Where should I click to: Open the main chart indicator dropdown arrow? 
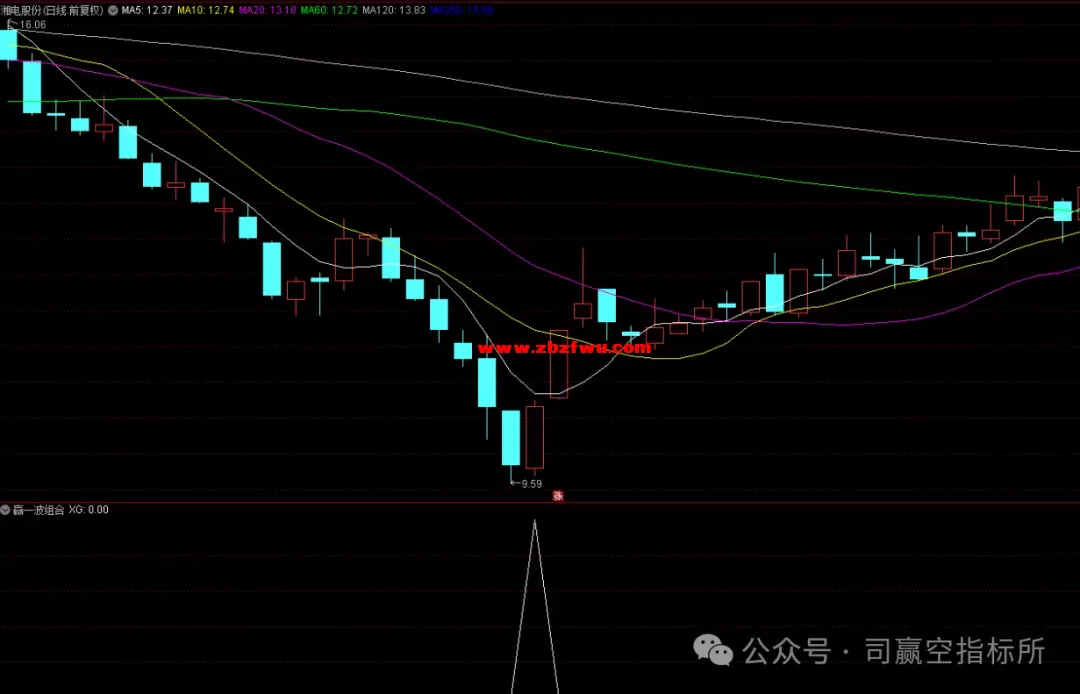(x=113, y=10)
